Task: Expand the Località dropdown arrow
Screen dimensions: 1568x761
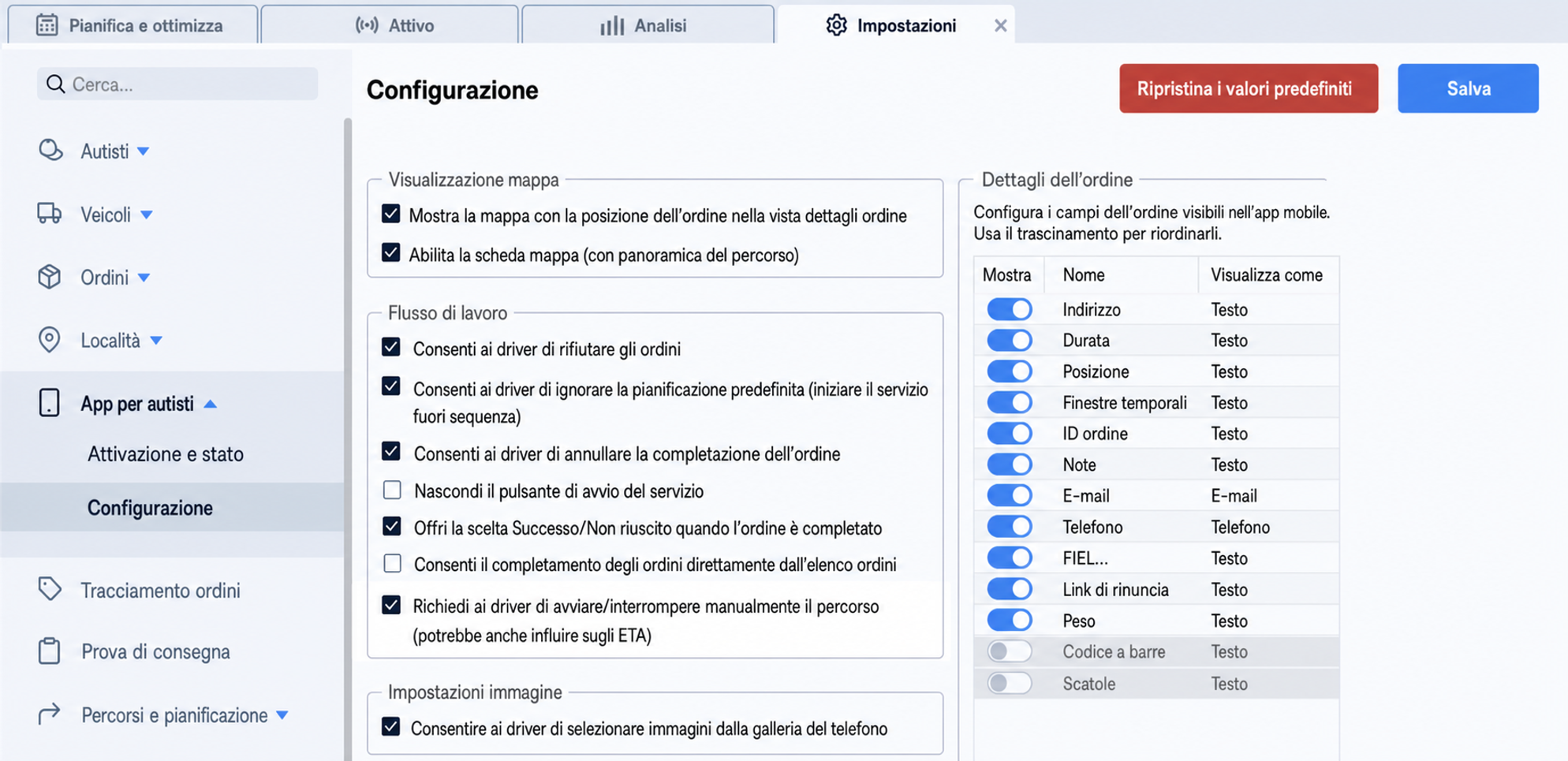Action: [156, 341]
